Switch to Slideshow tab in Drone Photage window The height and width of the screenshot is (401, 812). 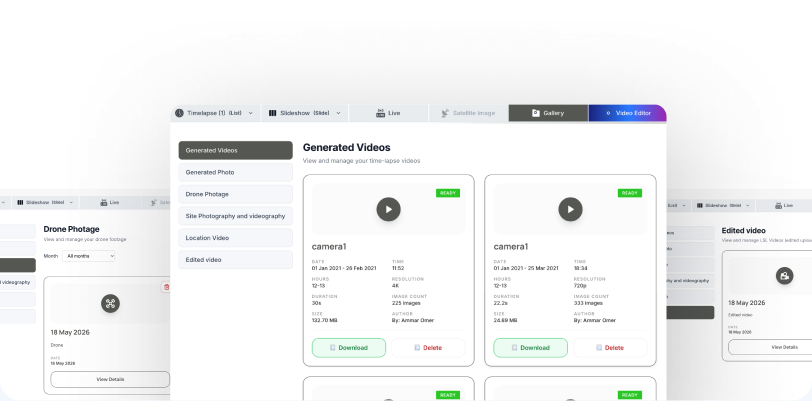point(46,203)
